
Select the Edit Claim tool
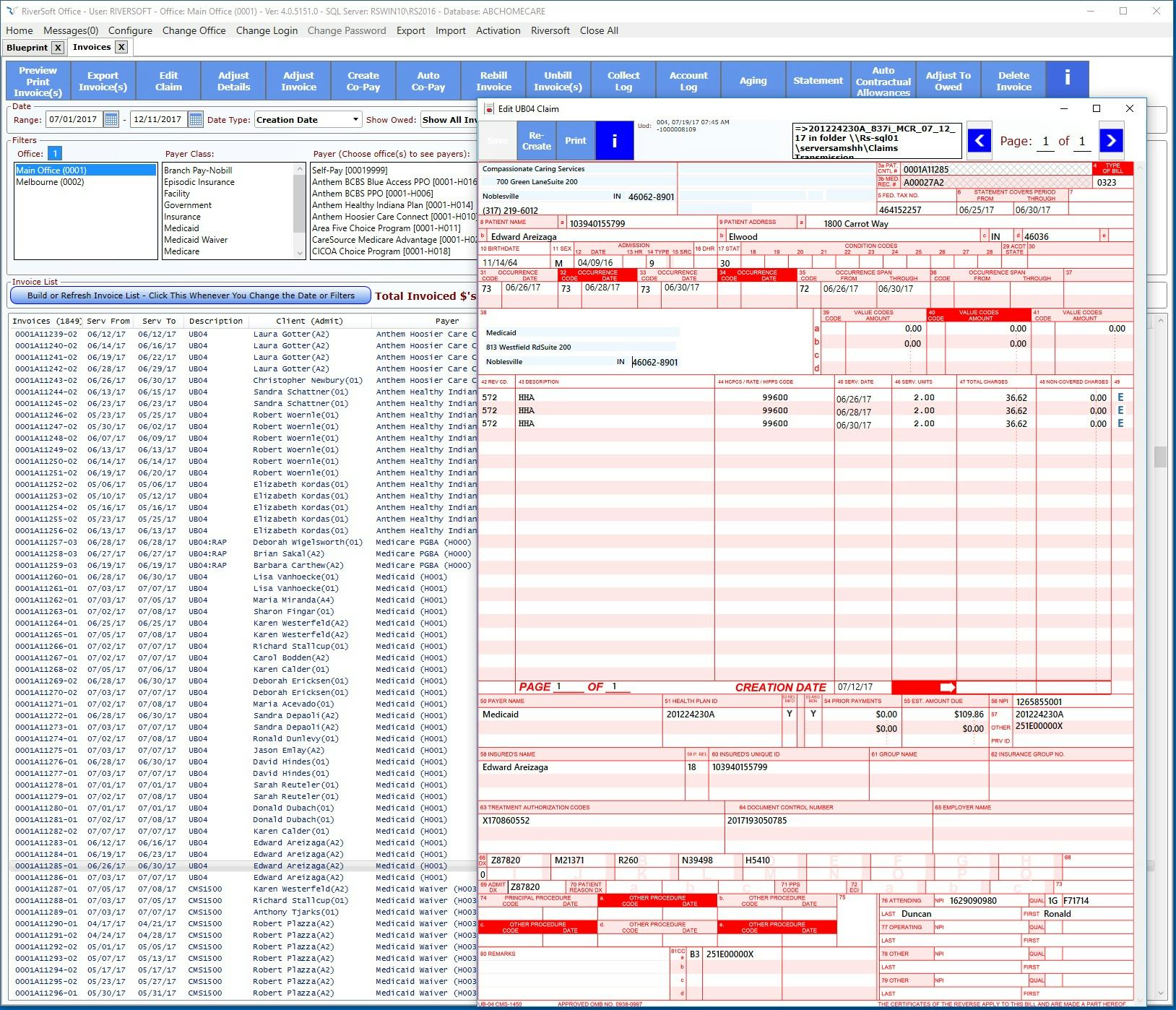click(x=168, y=79)
